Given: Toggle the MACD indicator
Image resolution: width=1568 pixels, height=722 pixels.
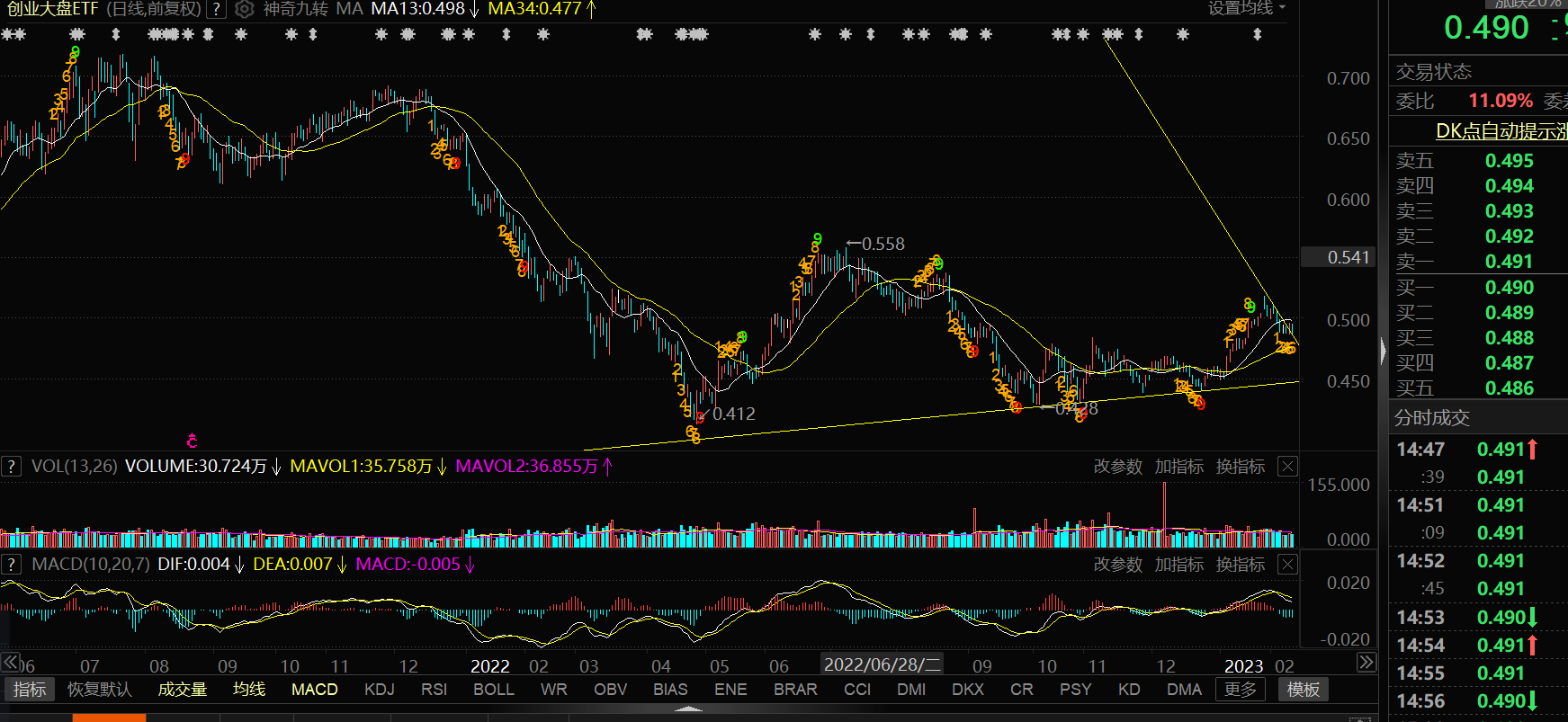Looking at the screenshot, I should [x=314, y=690].
